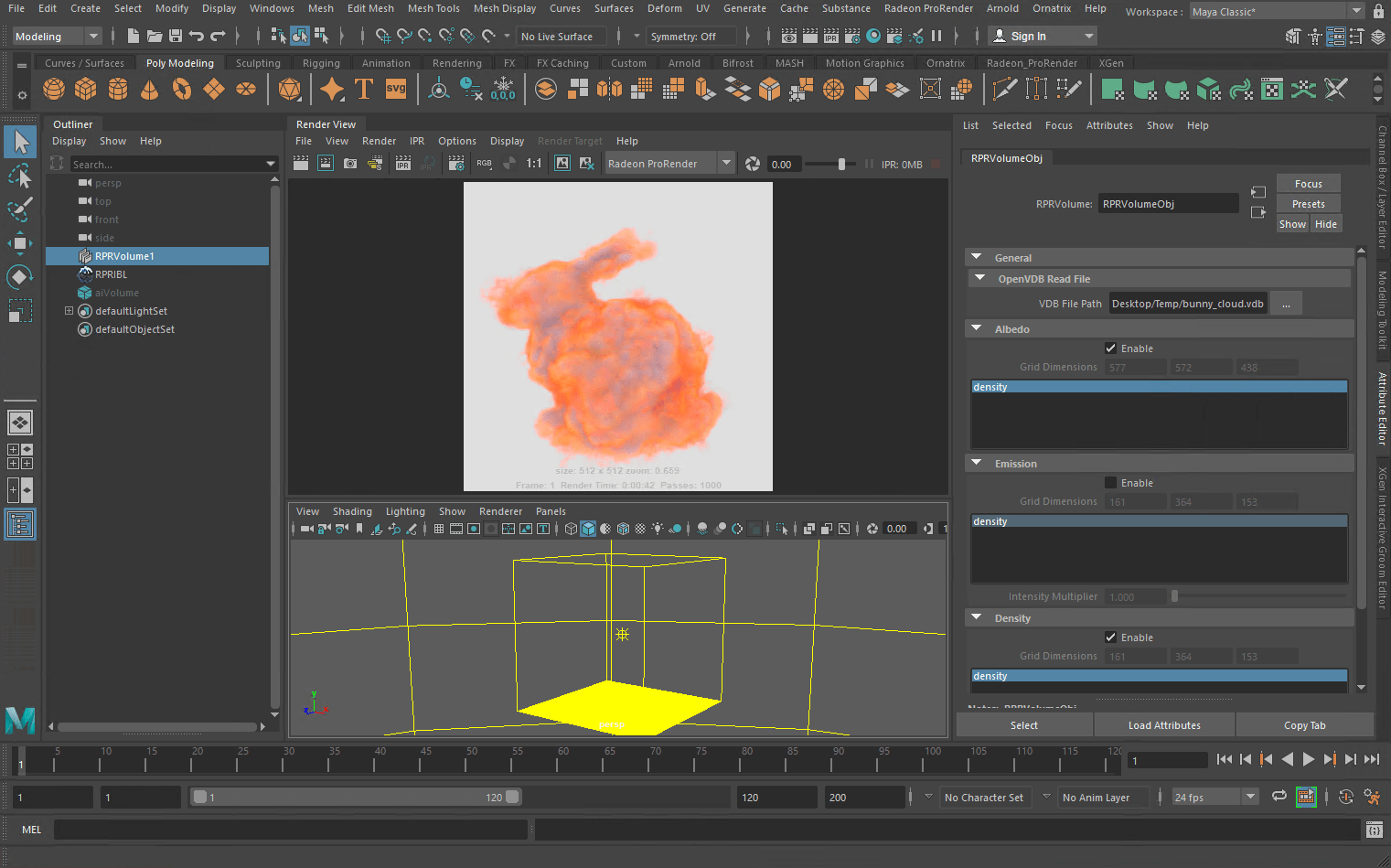Take a snapshot with the Render View camera icon
This screenshot has width=1391, height=868.
pos(349,163)
